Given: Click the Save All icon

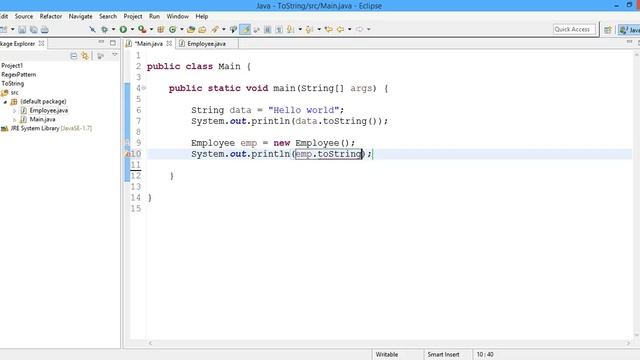Looking at the screenshot, I should [33, 29].
